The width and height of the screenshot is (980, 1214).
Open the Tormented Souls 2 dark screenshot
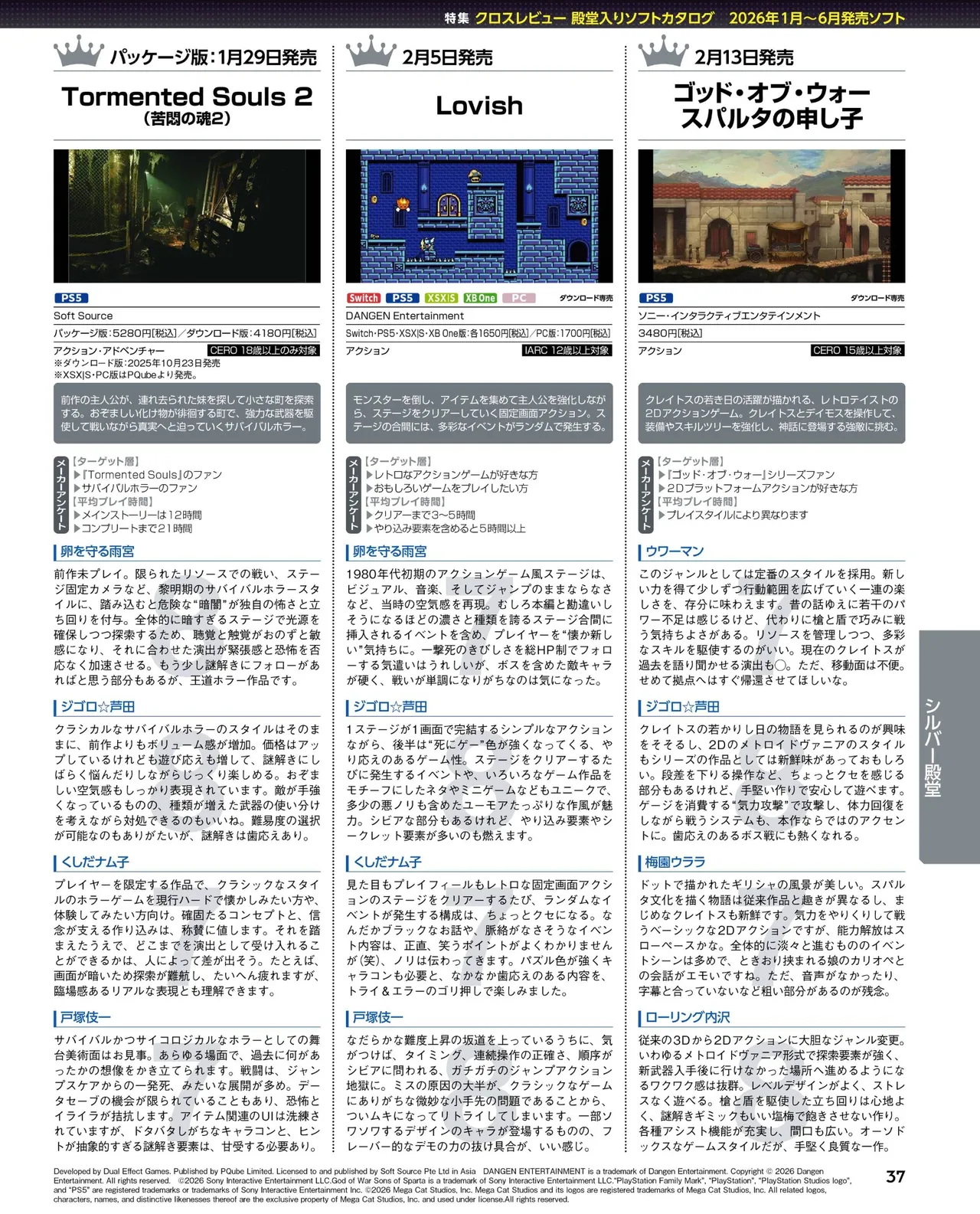(x=187, y=216)
